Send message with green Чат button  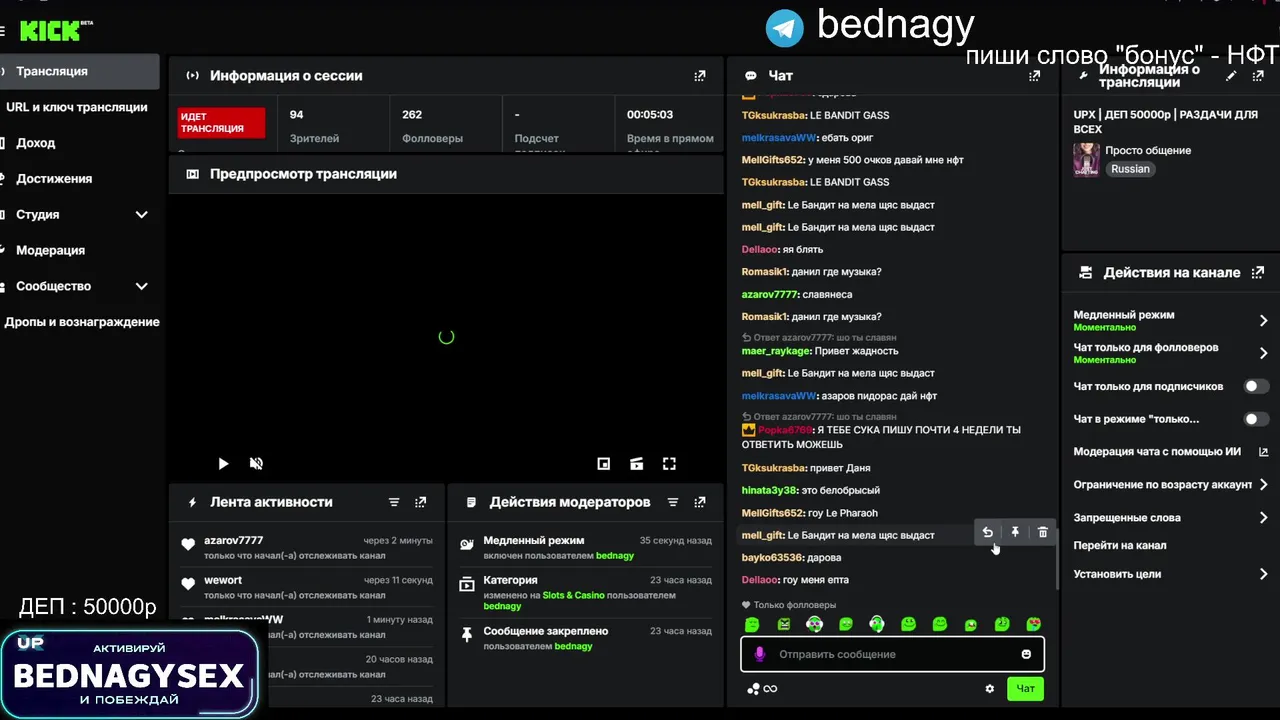pos(1026,689)
